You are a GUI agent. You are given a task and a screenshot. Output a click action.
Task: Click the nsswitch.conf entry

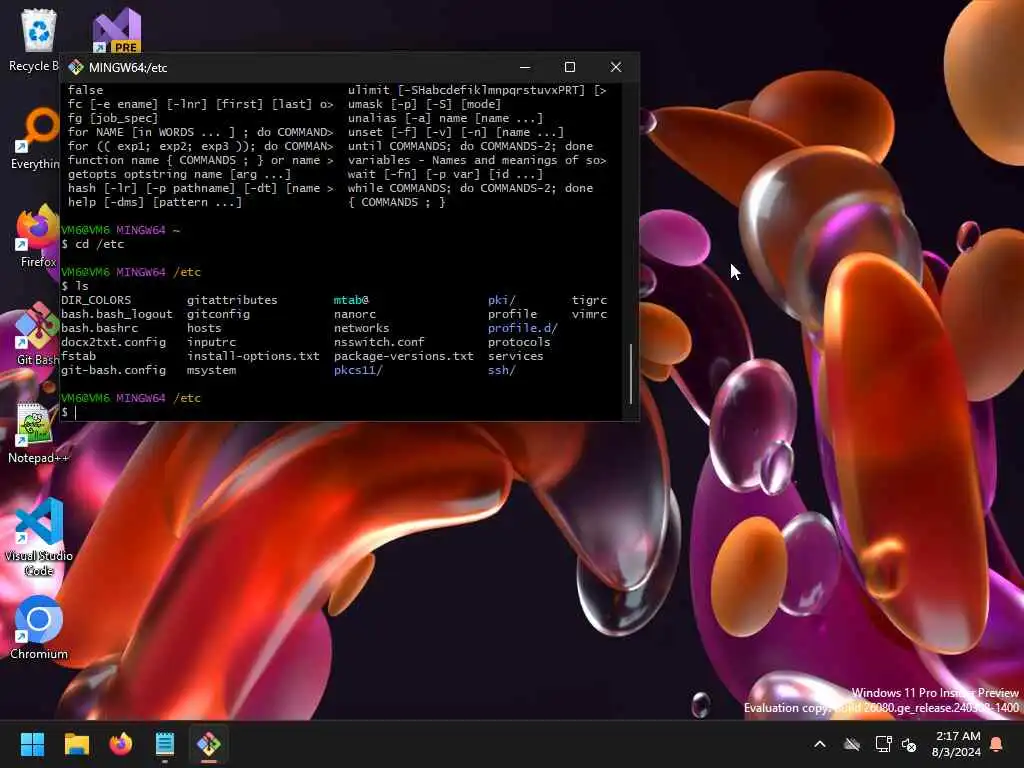(x=379, y=342)
